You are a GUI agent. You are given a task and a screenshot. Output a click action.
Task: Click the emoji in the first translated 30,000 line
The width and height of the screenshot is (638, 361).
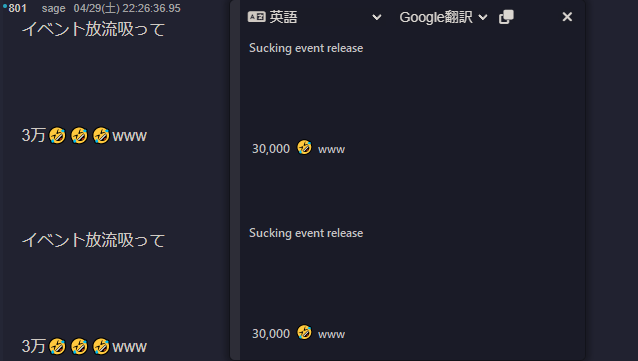pos(304,147)
